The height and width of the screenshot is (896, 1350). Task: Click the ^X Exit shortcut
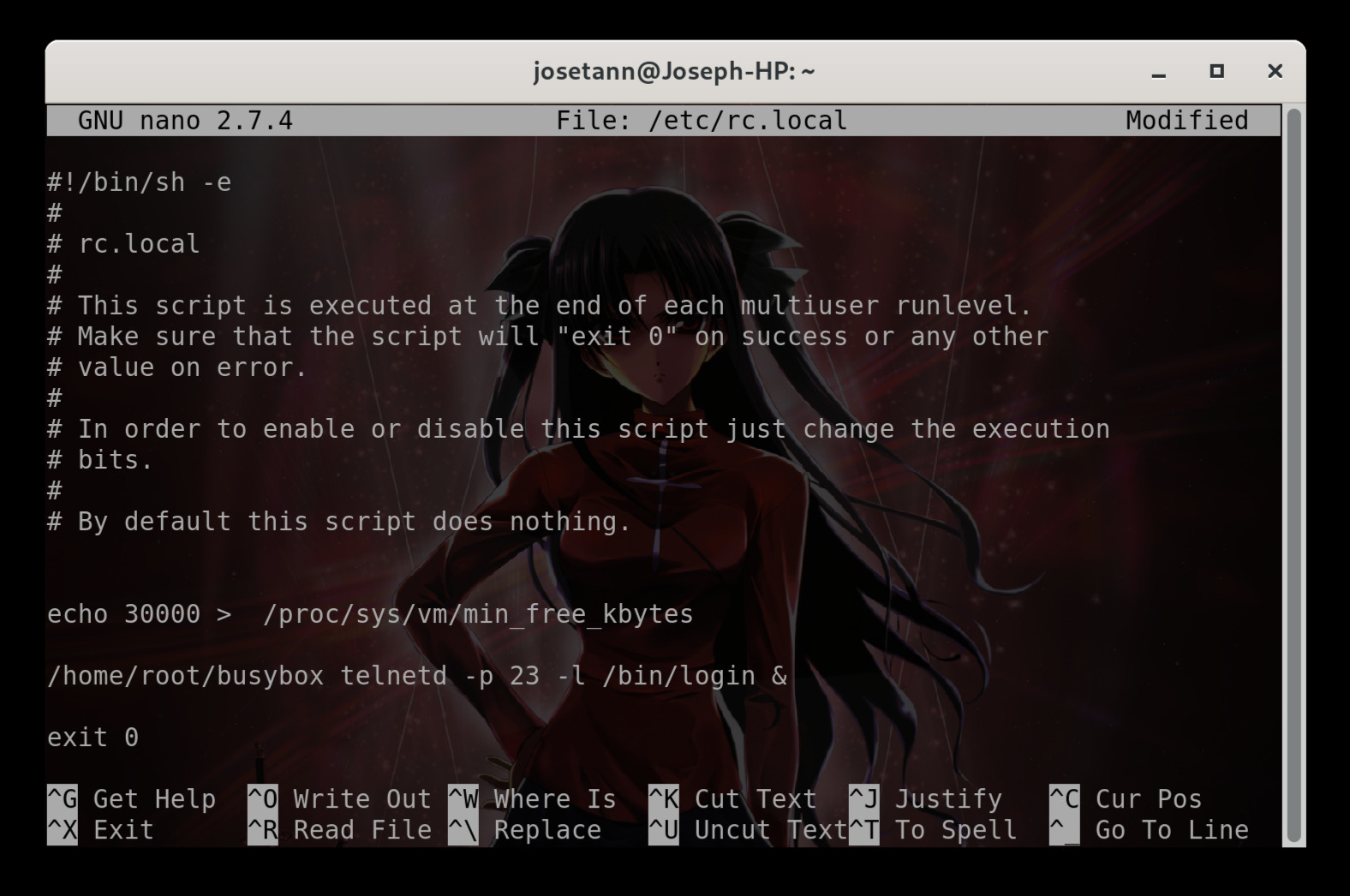pos(101,830)
